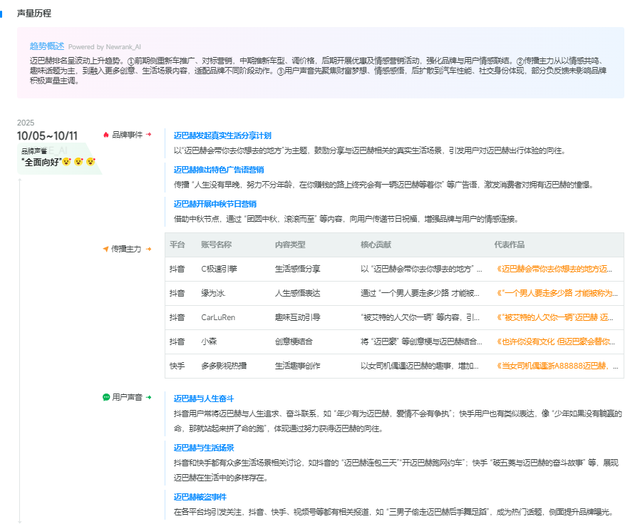Click the red flame icon beside 品牌事件
The image size is (640, 529).
click(x=106, y=134)
